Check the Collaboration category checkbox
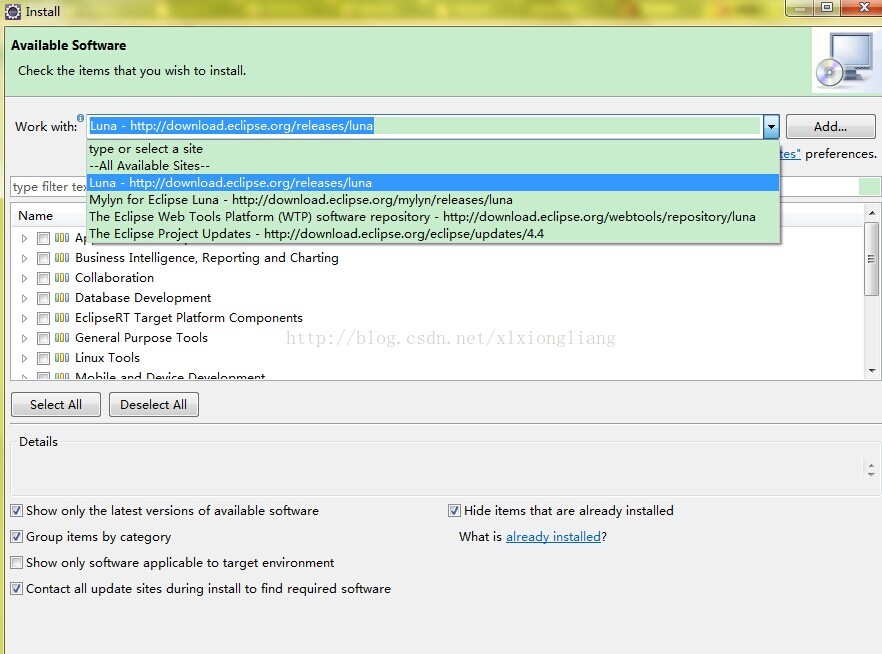Screen dimensions: 882x654 (43, 278)
